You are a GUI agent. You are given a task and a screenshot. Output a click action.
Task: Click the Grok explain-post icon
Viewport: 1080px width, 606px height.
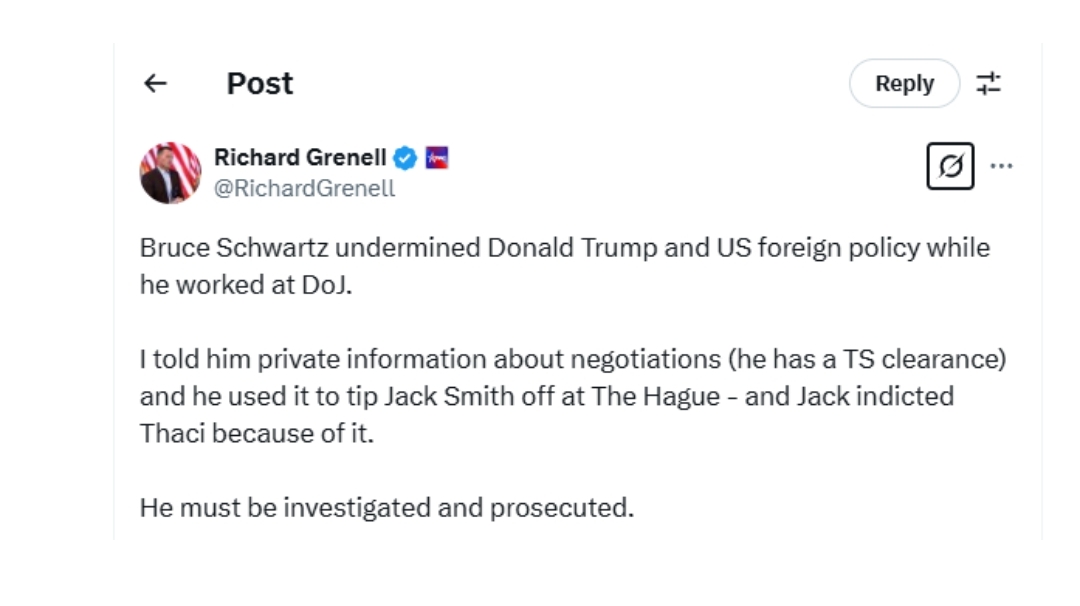pyautogui.click(x=950, y=166)
